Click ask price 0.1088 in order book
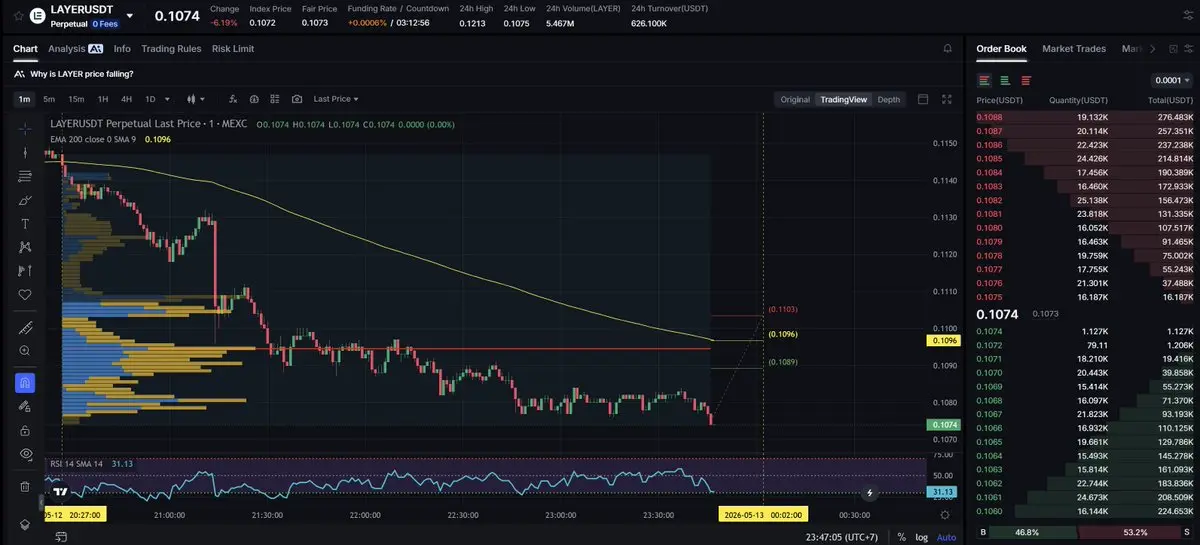 (x=989, y=117)
